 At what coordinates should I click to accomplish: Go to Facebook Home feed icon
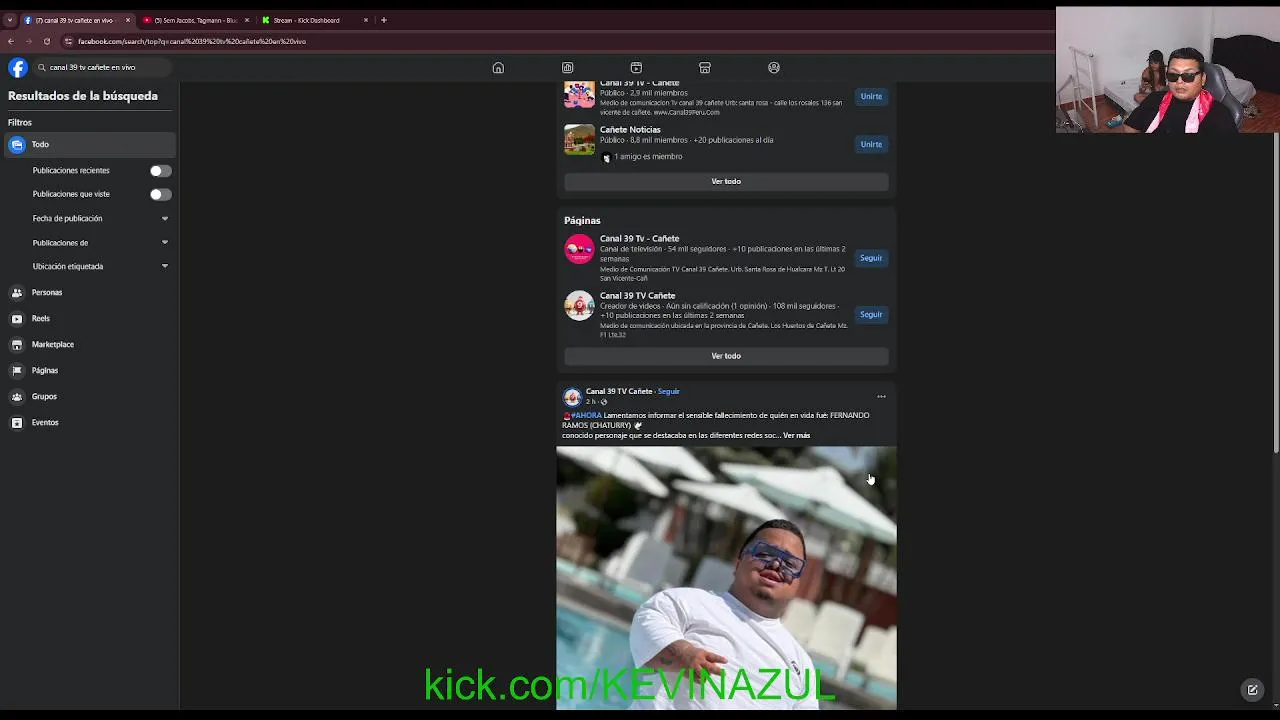498,68
